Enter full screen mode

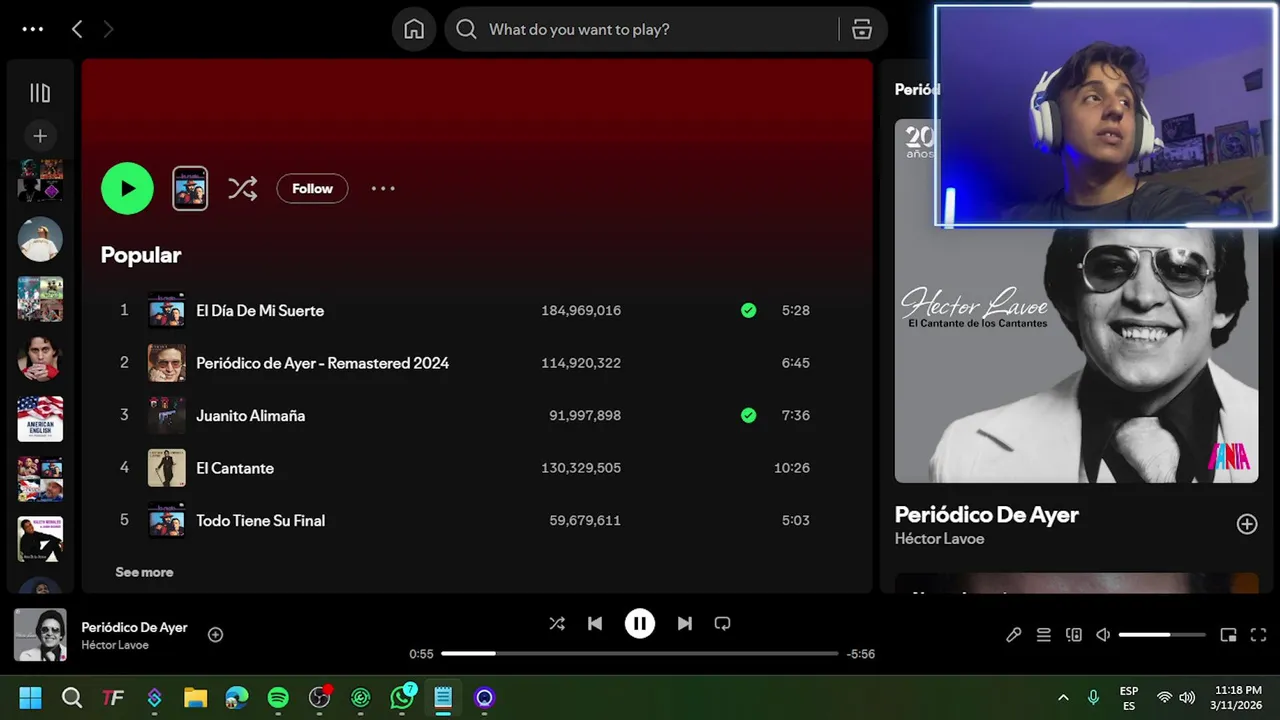(x=1258, y=635)
